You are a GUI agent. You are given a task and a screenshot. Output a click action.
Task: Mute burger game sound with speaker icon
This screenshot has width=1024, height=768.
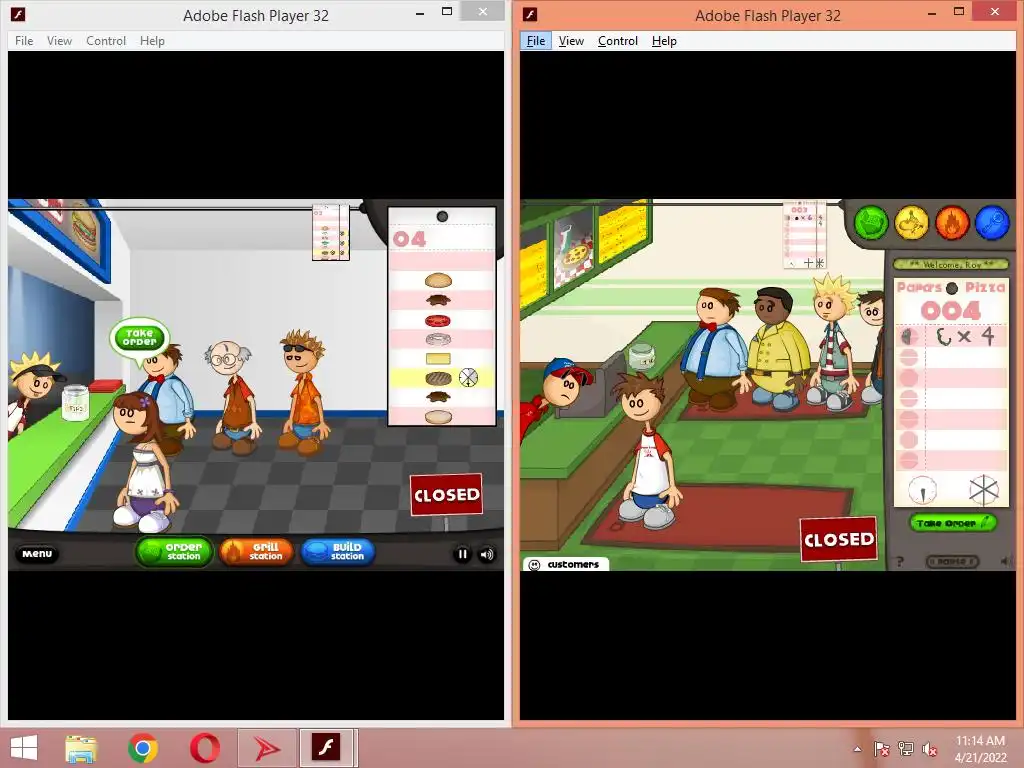tap(487, 554)
